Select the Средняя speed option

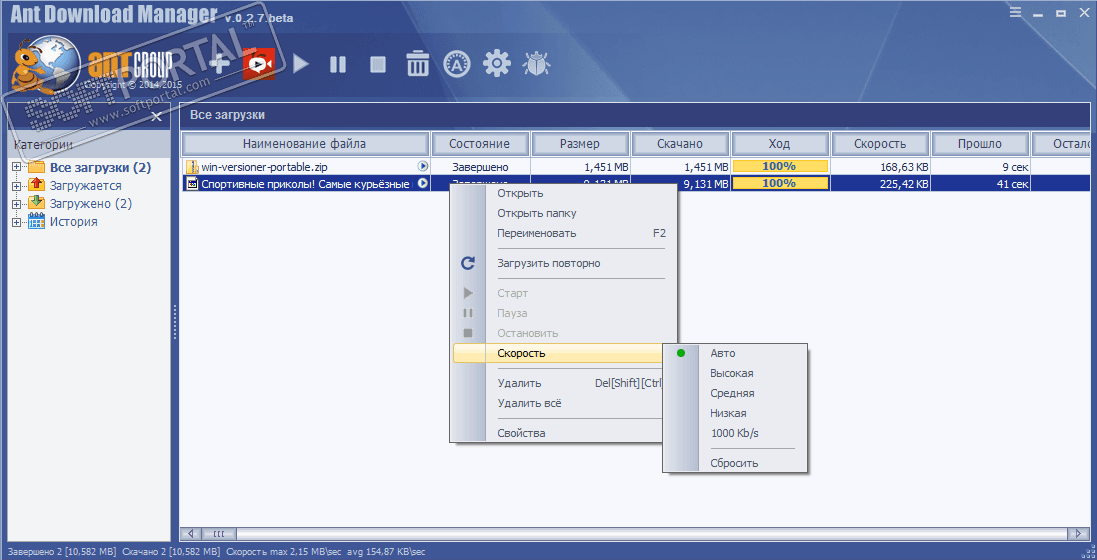[x=735, y=393]
